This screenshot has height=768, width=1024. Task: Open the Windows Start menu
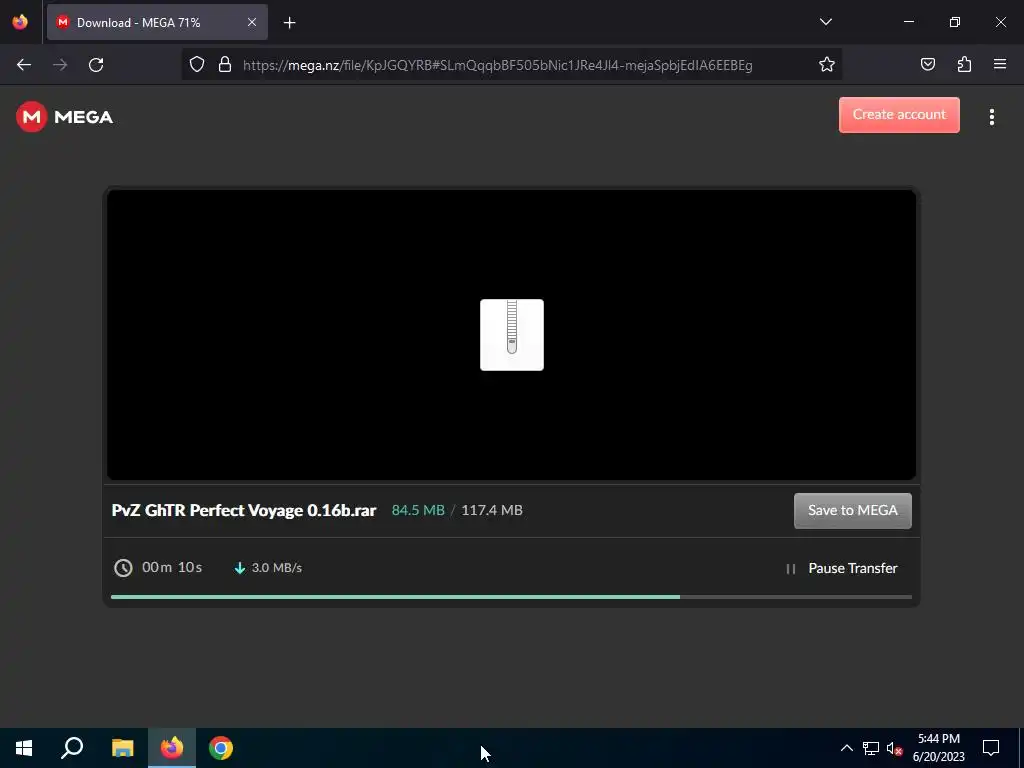coord(24,748)
